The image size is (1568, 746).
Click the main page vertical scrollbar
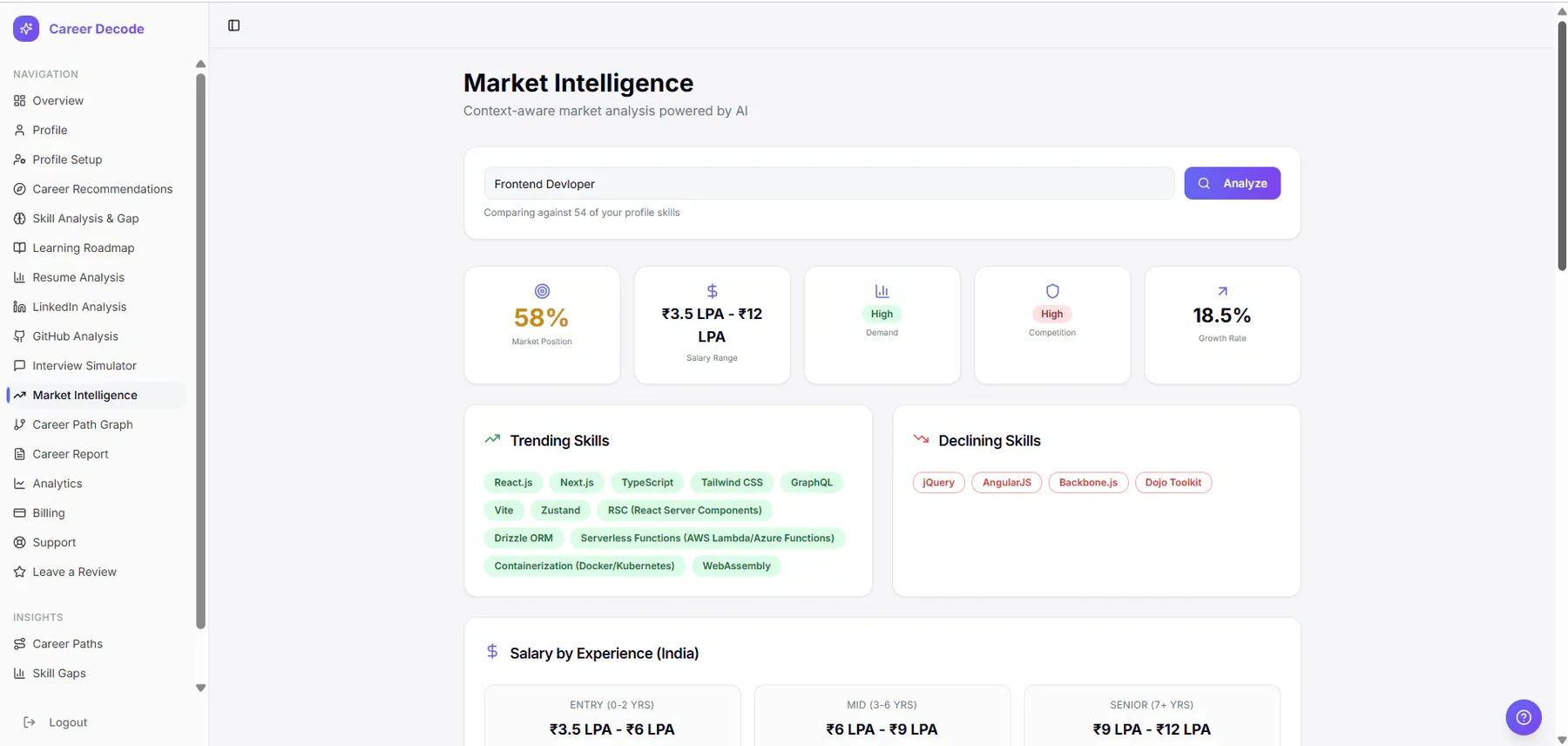[x=1561, y=146]
